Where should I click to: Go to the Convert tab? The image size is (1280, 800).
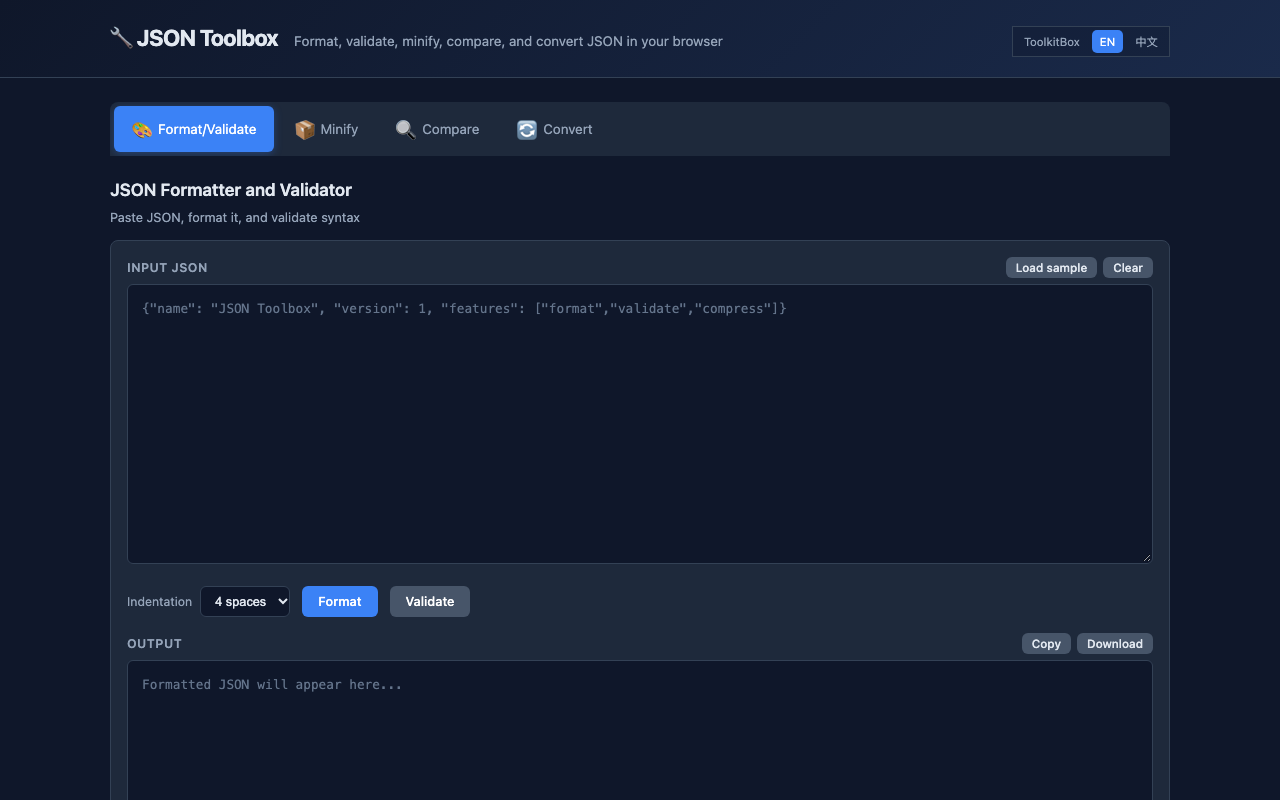click(555, 129)
